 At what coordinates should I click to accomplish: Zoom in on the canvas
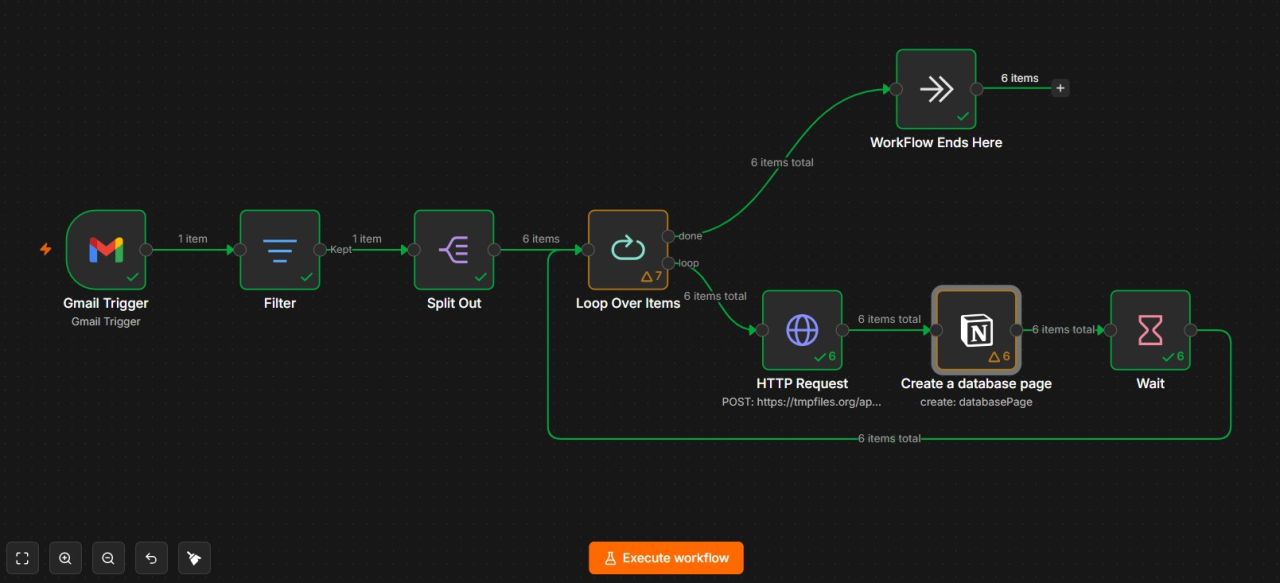(x=65, y=558)
